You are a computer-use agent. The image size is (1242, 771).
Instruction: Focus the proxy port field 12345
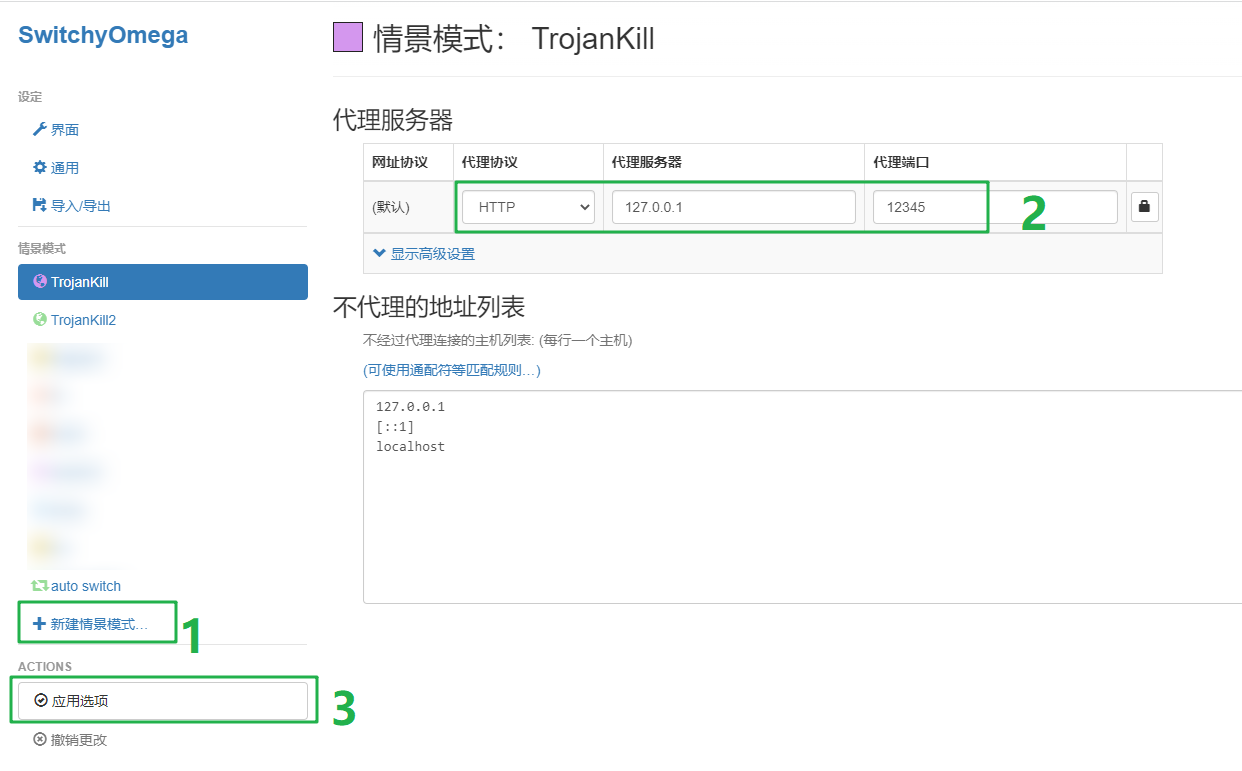coord(995,207)
